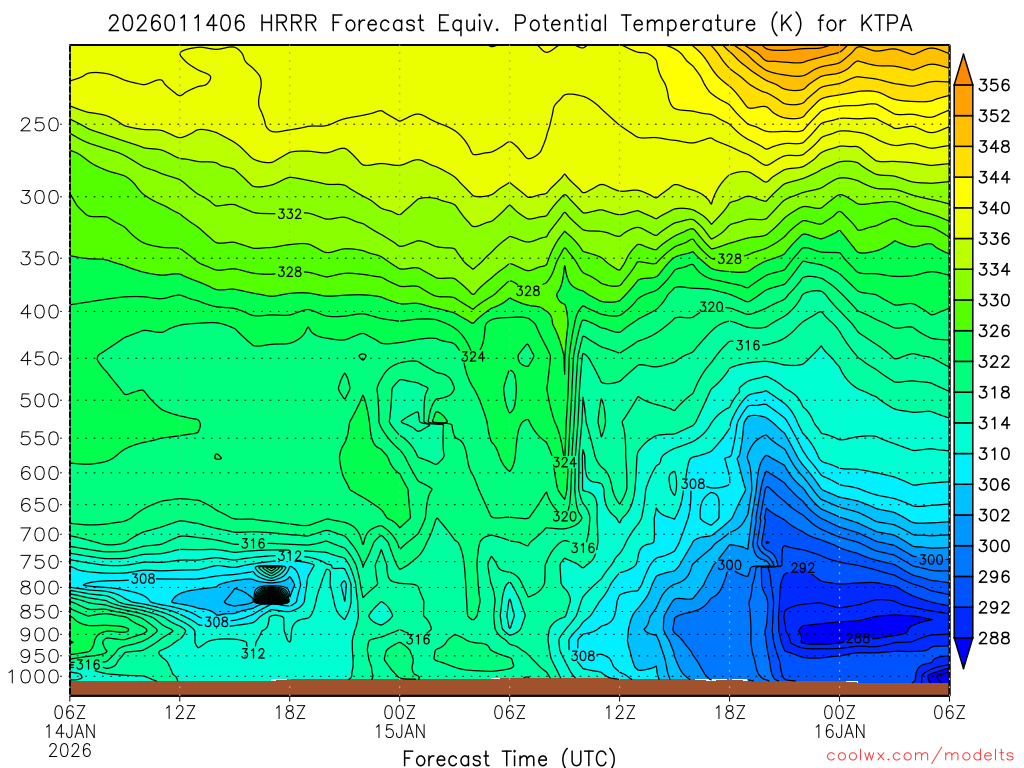Select the 500 pressure level axis label
1024x768 pixels.
click(40, 400)
